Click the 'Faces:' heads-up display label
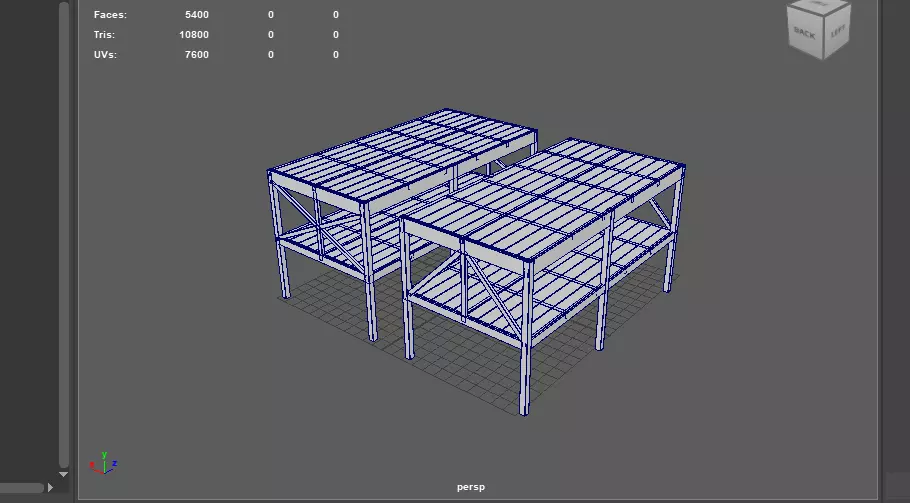Screen dimensions: 910x503 tap(110, 15)
